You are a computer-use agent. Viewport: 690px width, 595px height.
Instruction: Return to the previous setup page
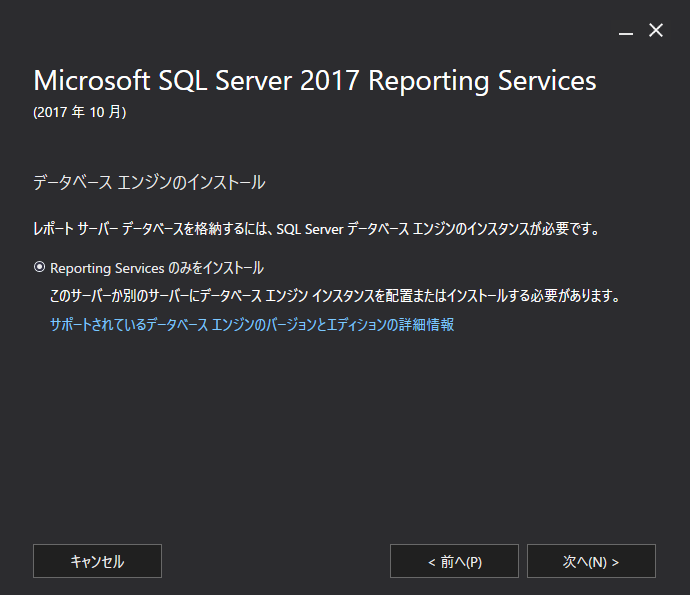click(454, 561)
